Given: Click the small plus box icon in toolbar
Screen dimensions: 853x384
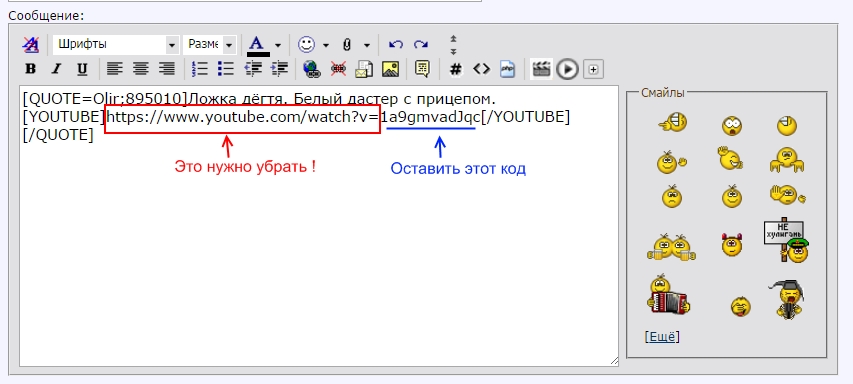Looking at the screenshot, I should pyautogui.click(x=593, y=69).
